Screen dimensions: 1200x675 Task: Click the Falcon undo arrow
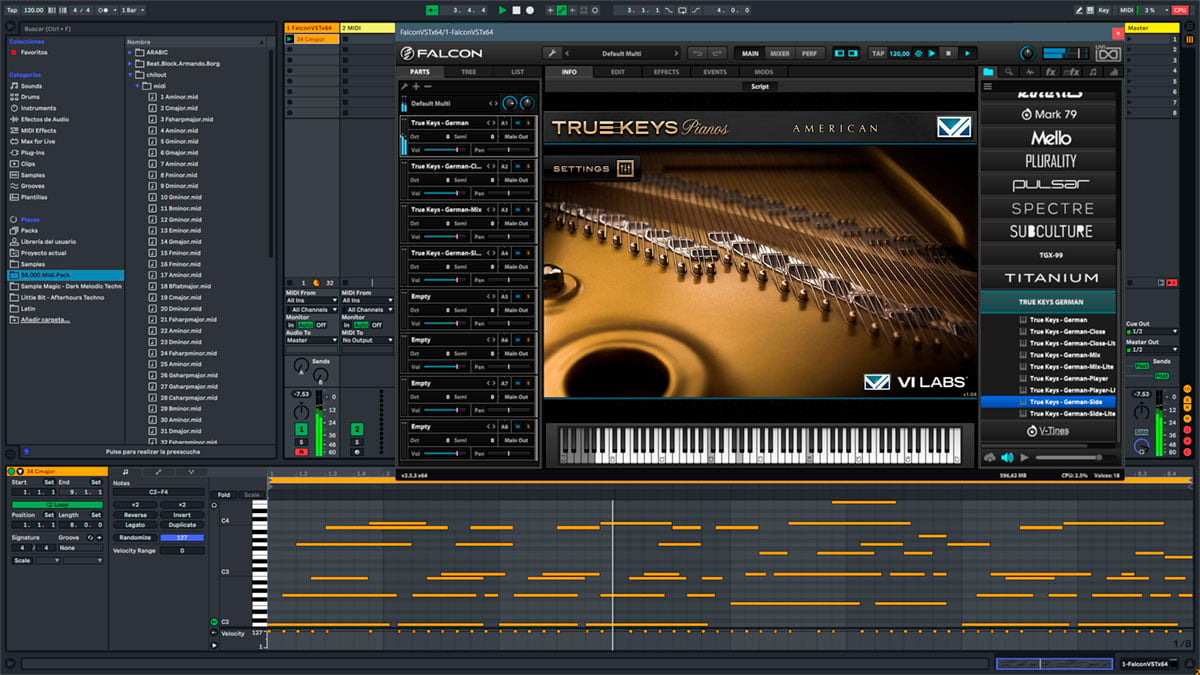[697, 53]
